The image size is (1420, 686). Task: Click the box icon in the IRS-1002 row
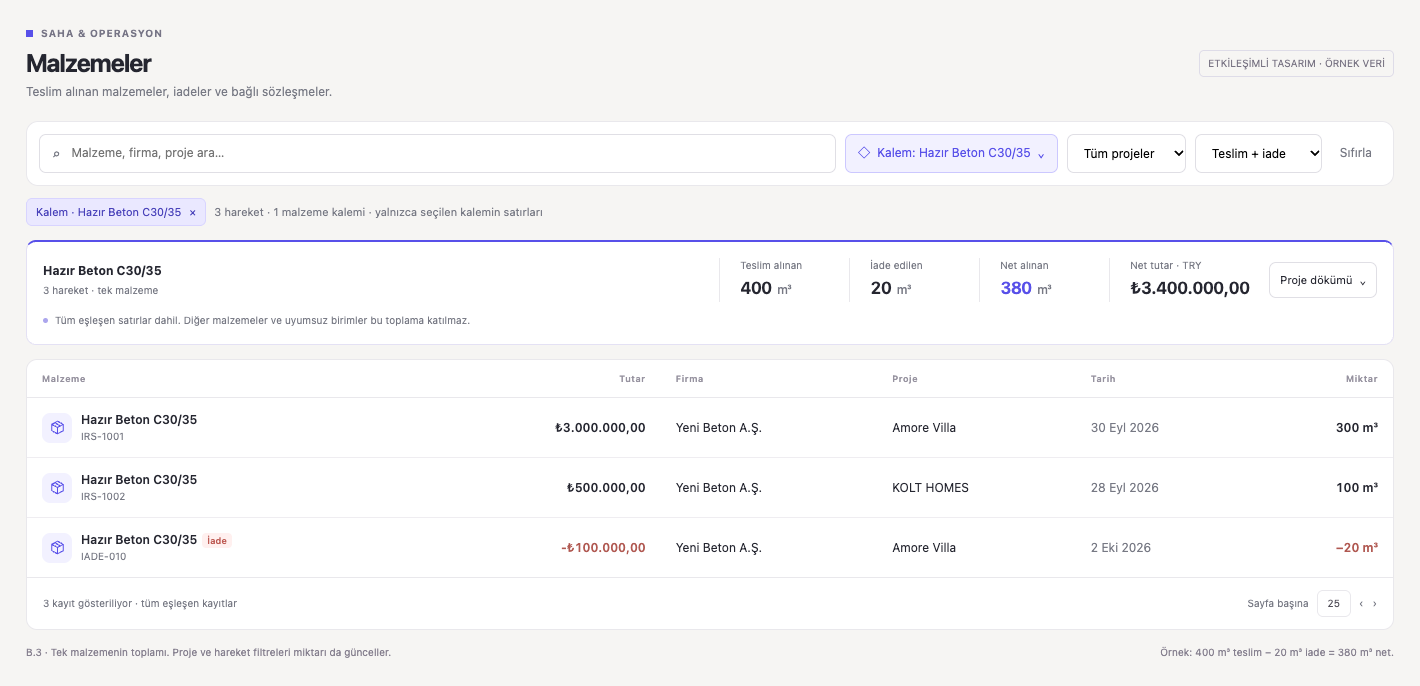[x=57, y=488]
